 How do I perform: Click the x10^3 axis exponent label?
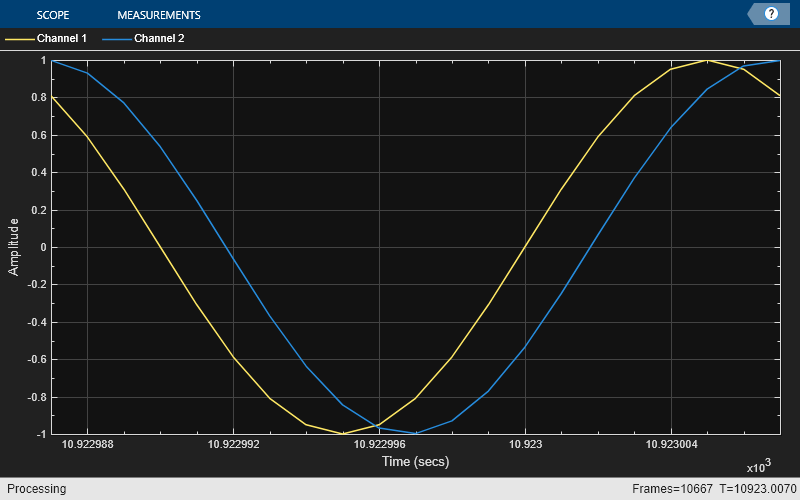(759, 466)
